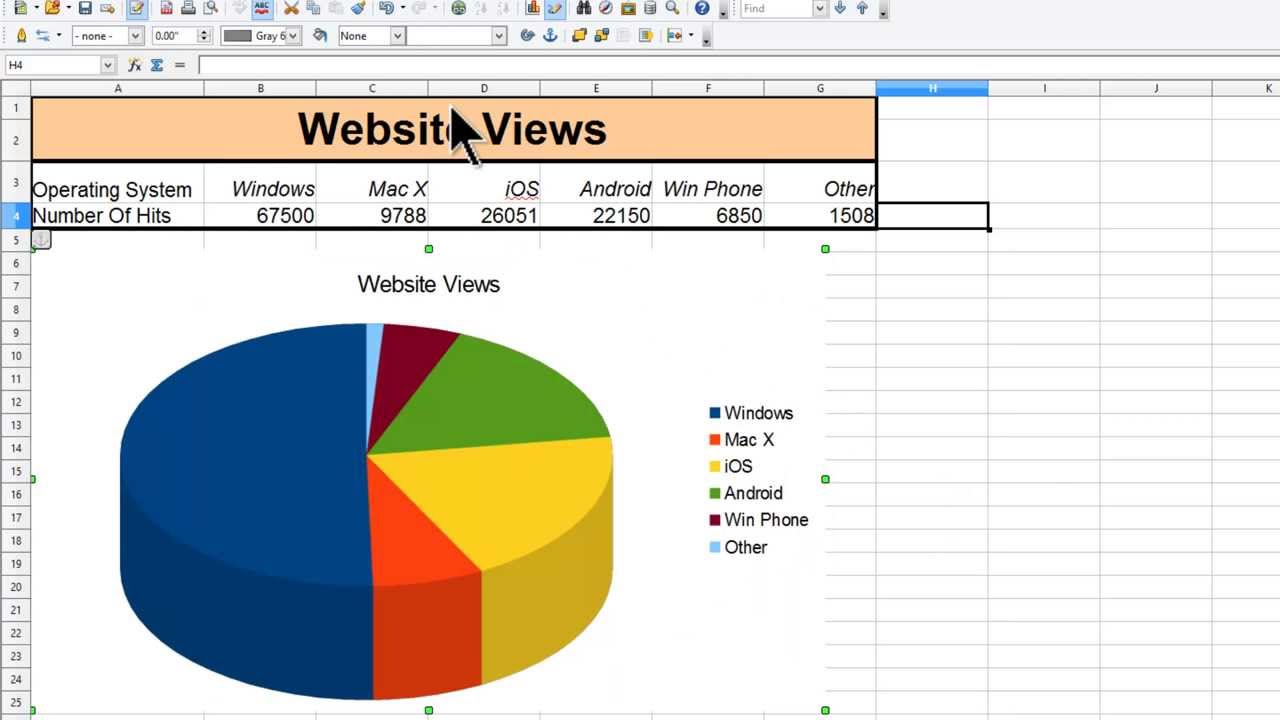Click the formula input line

pos(739,65)
